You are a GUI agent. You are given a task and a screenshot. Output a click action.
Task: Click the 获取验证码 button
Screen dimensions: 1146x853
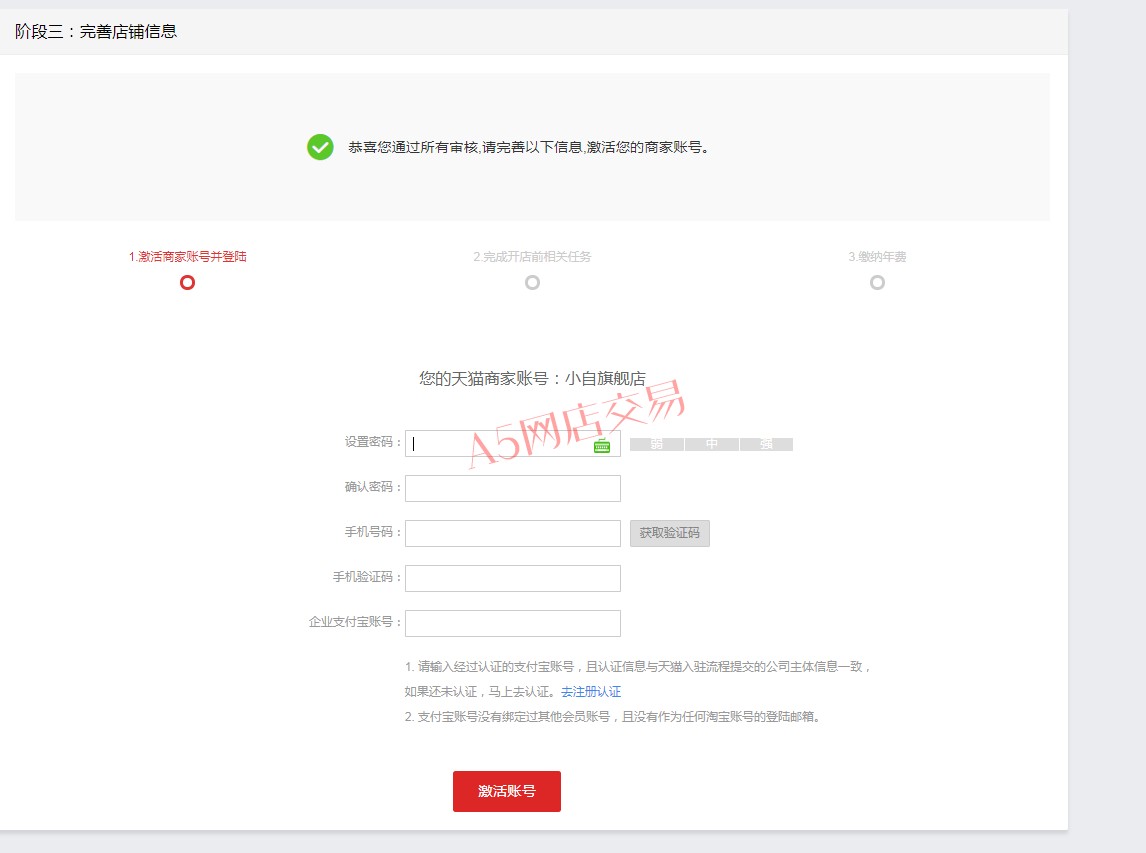point(669,534)
